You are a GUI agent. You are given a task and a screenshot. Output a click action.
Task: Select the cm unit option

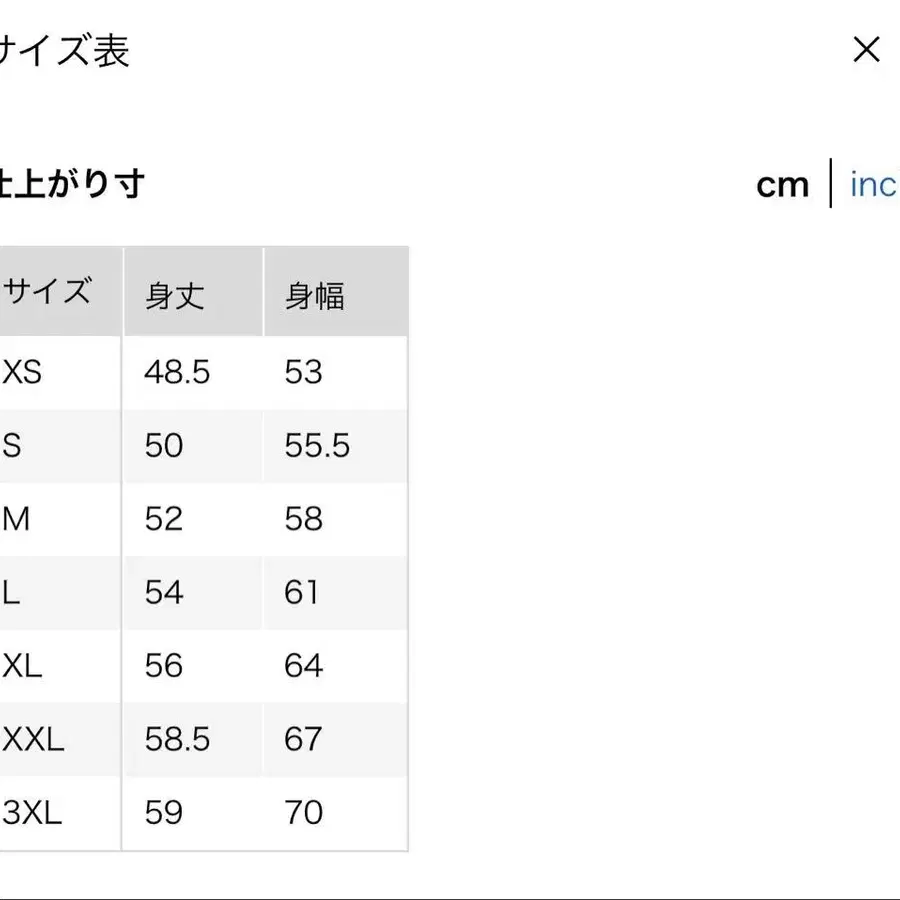coord(783,184)
